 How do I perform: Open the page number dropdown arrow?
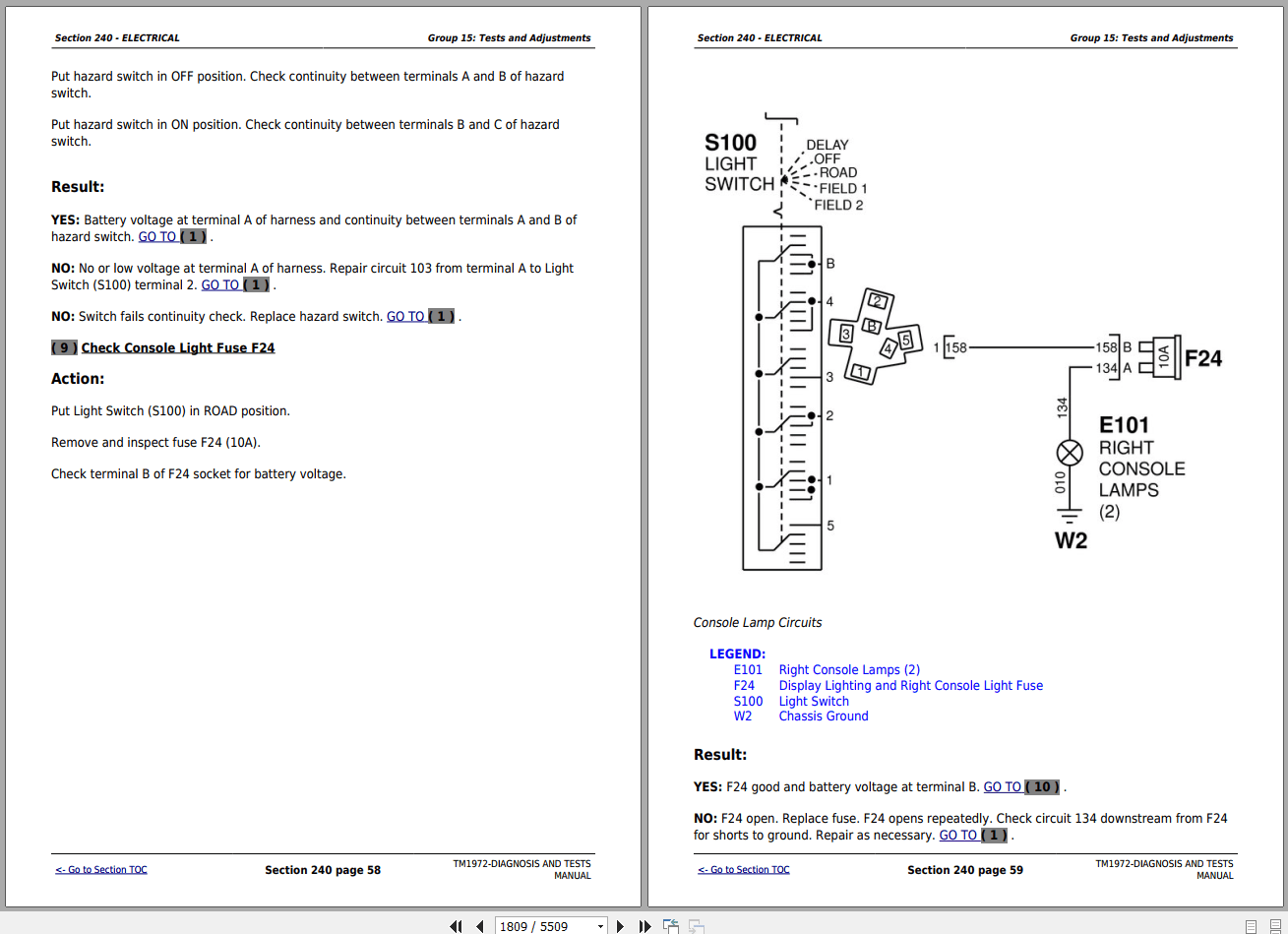pyautogui.click(x=600, y=926)
